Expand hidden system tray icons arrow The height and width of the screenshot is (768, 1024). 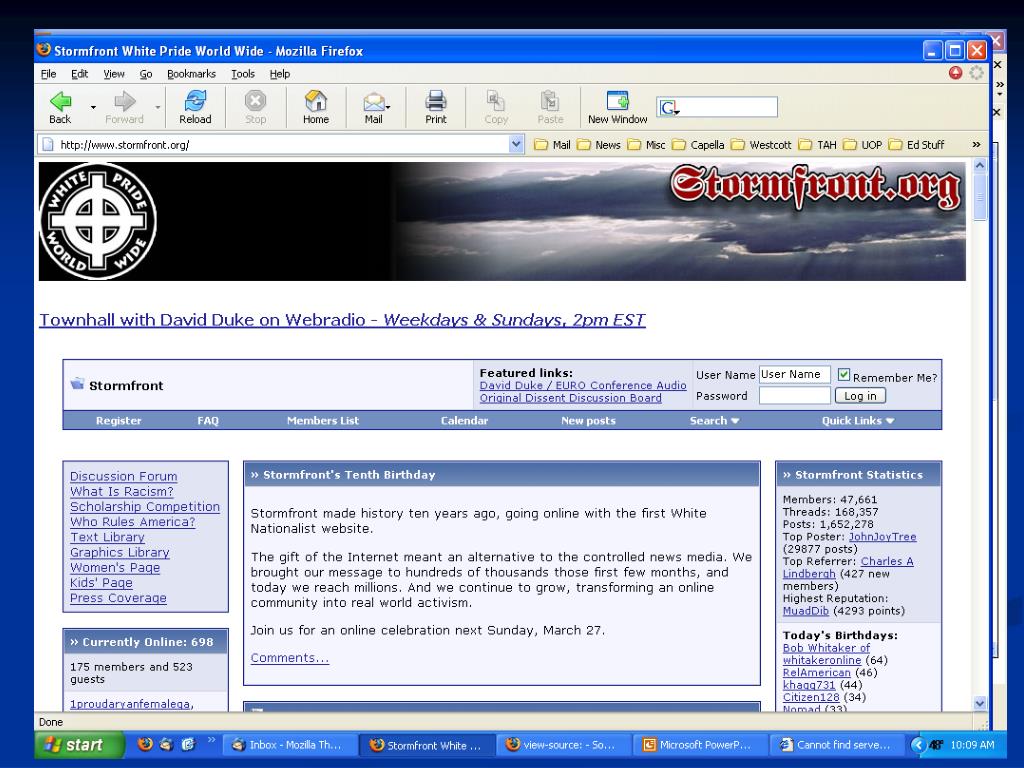(x=918, y=744)
